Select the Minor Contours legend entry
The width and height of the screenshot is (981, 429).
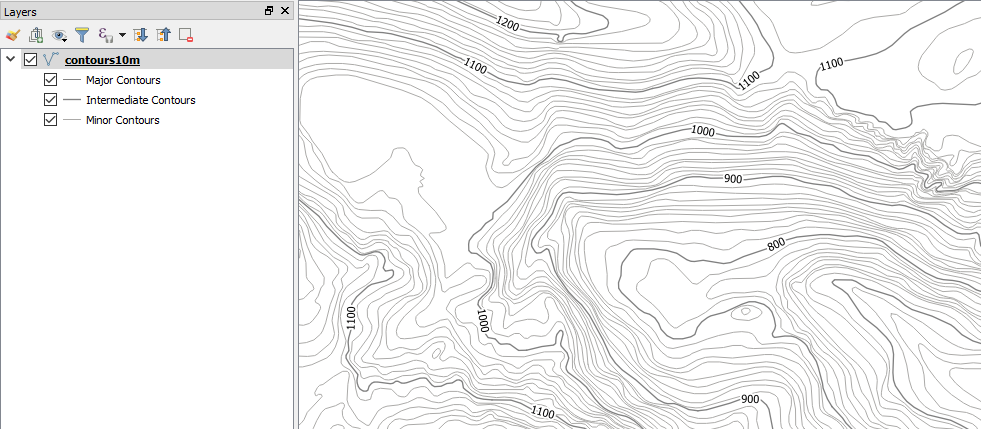(x=123, y=120)
